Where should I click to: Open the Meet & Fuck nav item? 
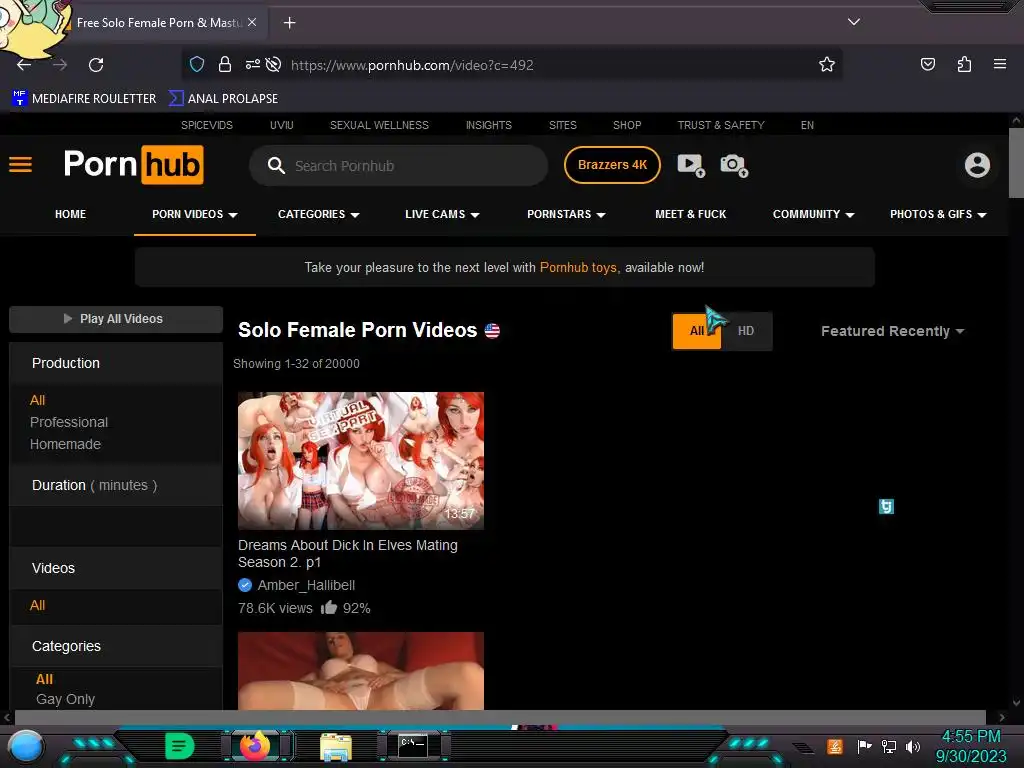pyautogui.click(x=690, y=214)
